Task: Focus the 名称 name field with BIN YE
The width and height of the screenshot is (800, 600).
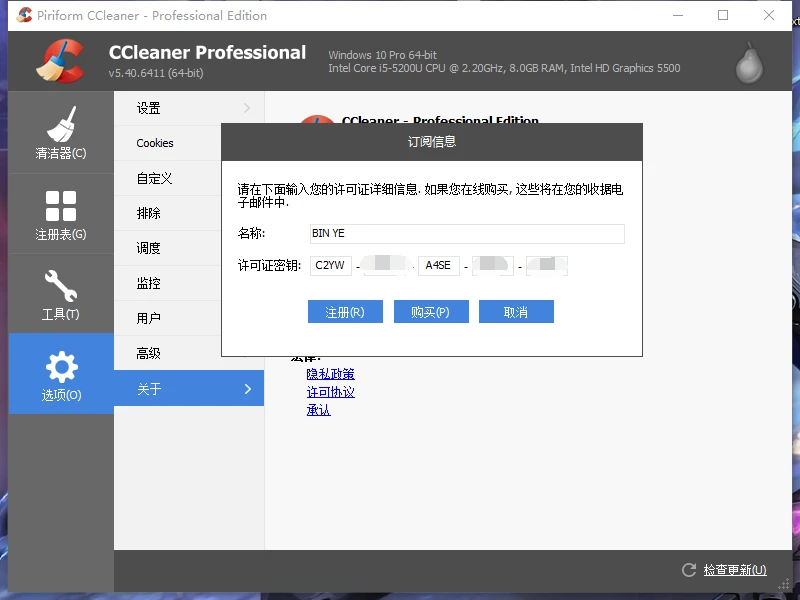Action: 467,234
